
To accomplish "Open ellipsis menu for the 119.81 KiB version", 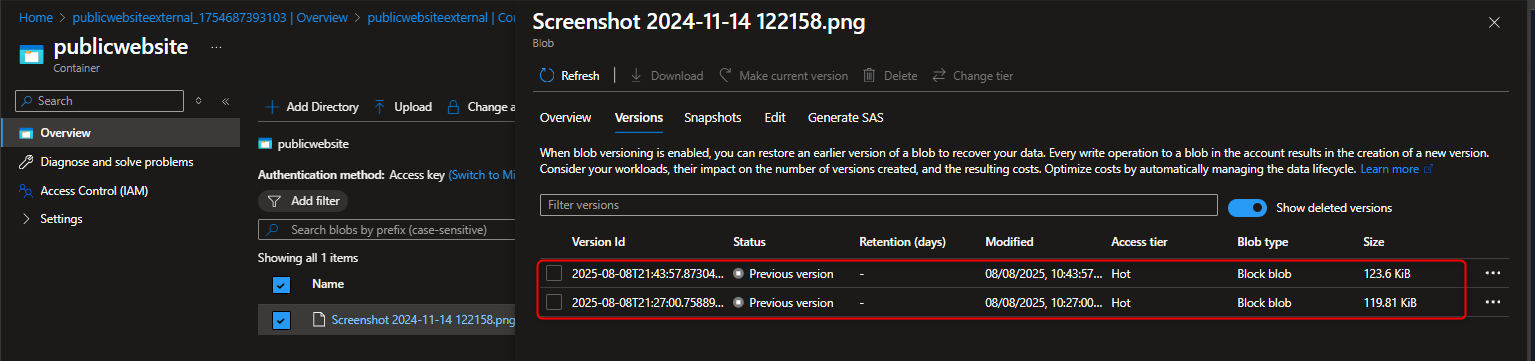I will coord(1493,302).
